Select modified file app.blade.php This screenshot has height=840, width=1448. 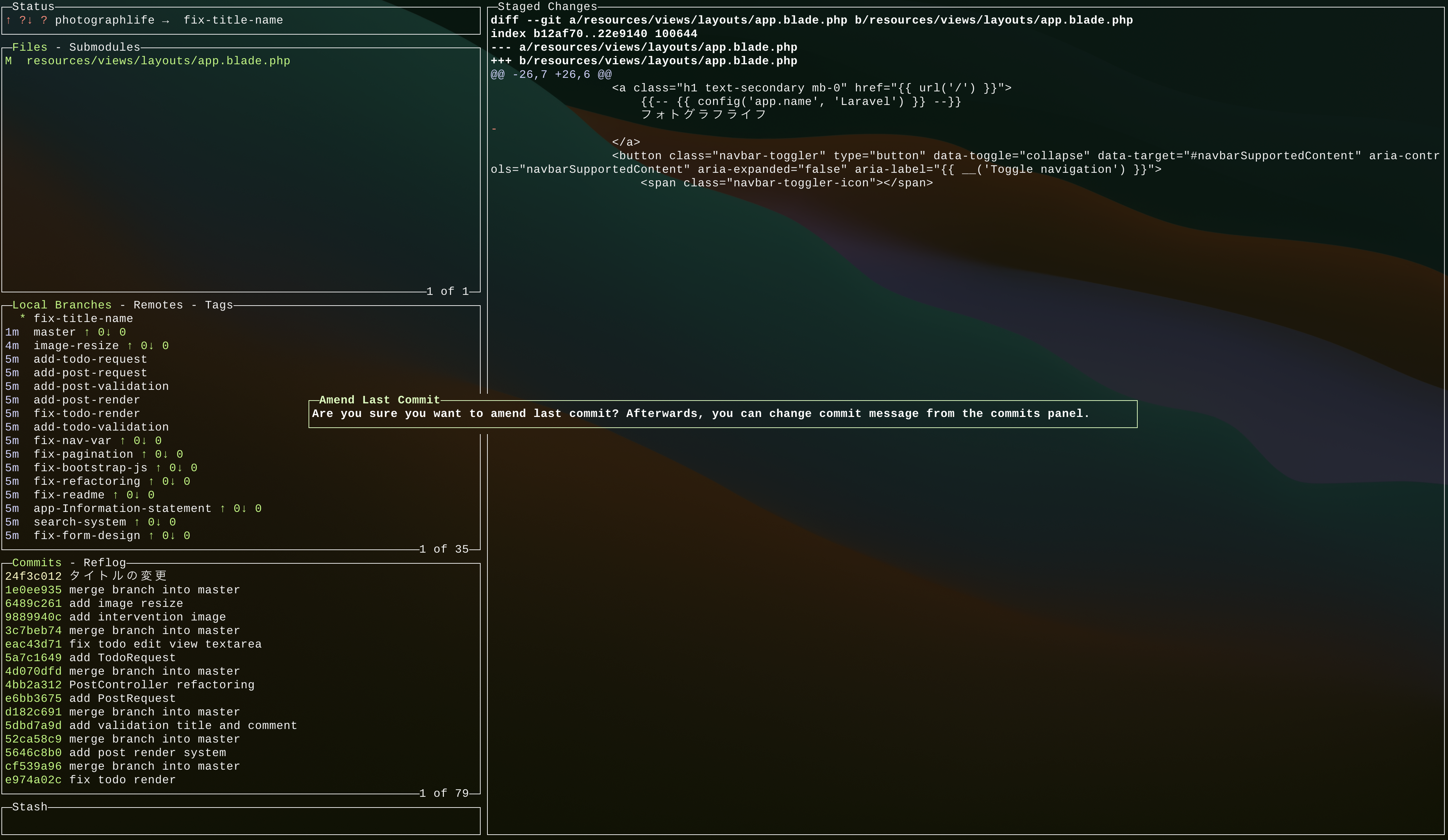(x=158, y=61)
